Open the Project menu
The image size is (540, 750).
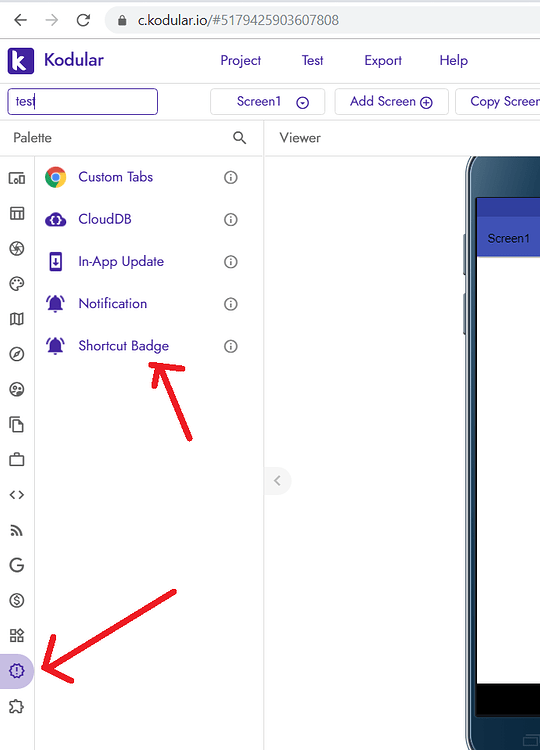241,60
